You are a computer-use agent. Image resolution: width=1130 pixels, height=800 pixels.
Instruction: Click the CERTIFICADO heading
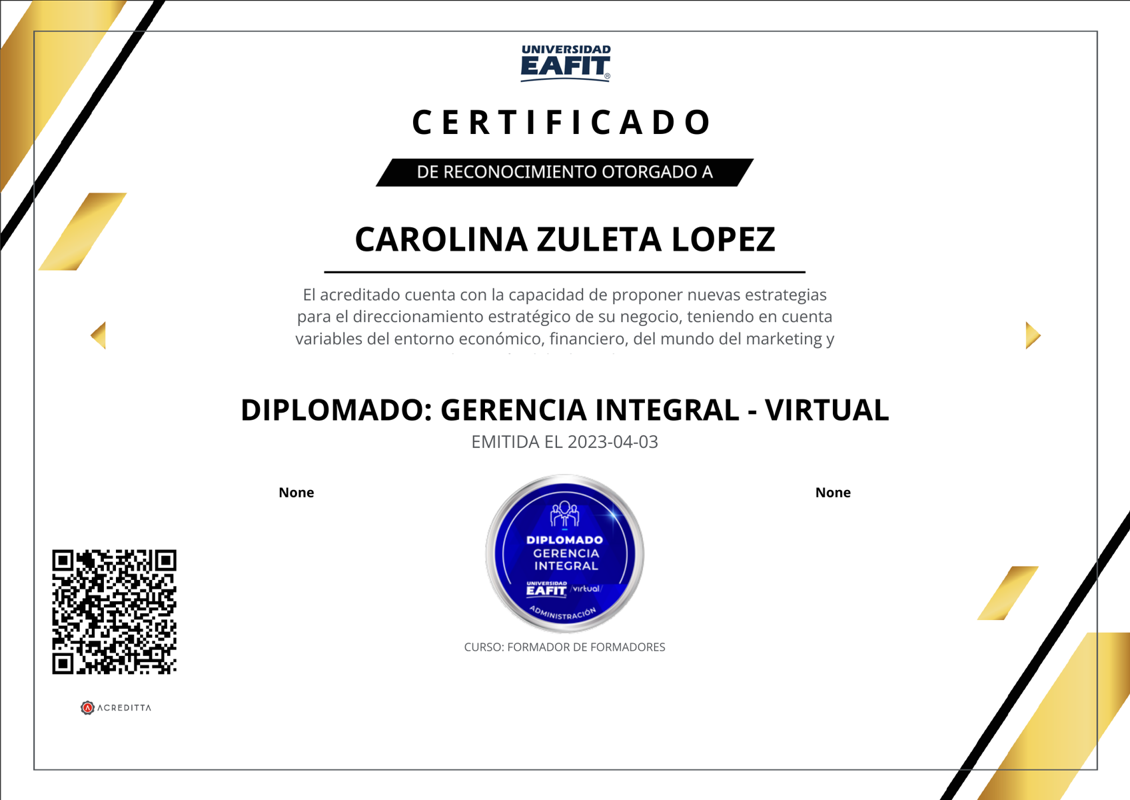562,122
